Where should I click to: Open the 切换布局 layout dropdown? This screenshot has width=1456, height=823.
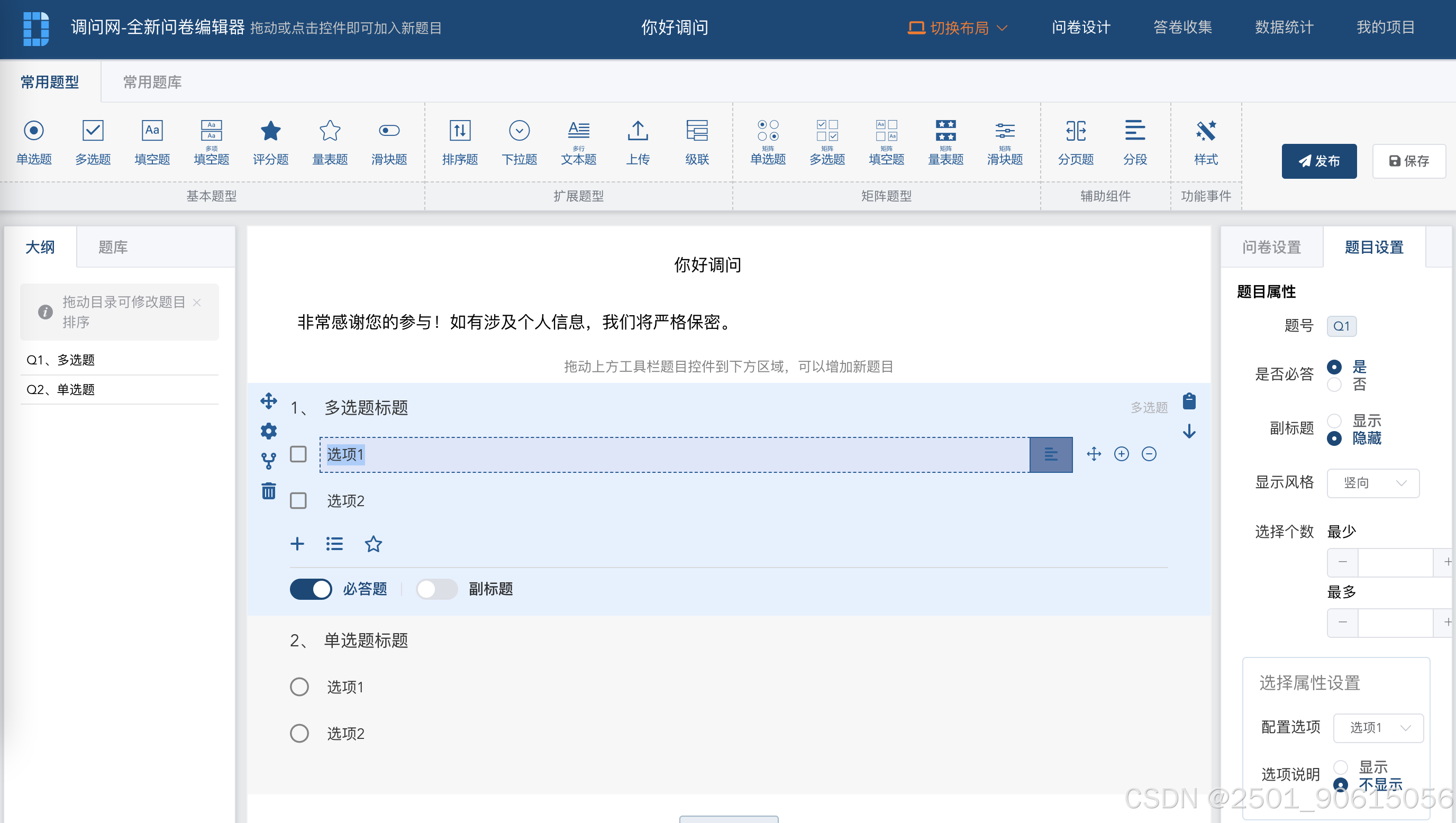[958, 27]
